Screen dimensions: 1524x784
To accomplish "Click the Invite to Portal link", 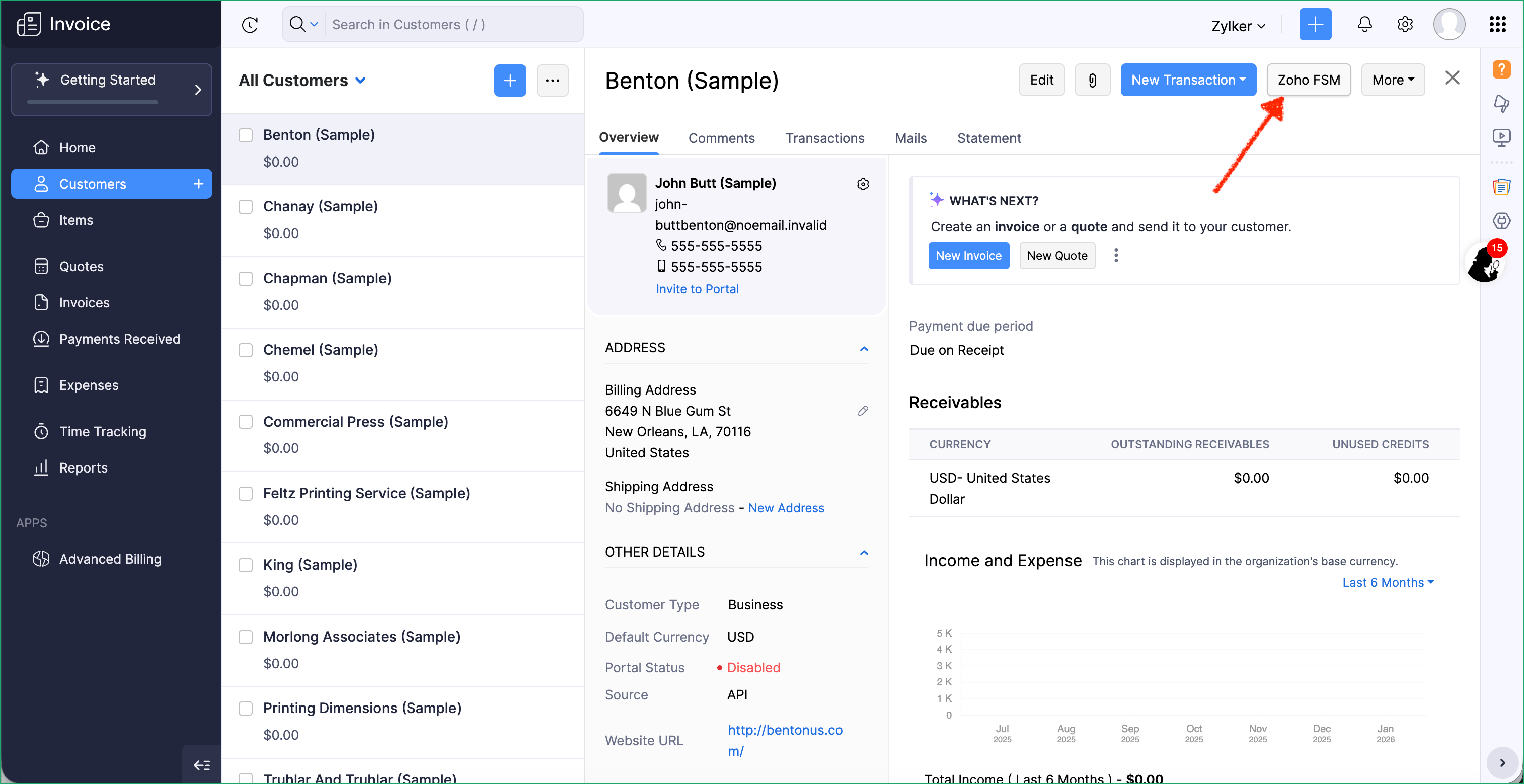I will pyautogui.click(x=697, y=289).
